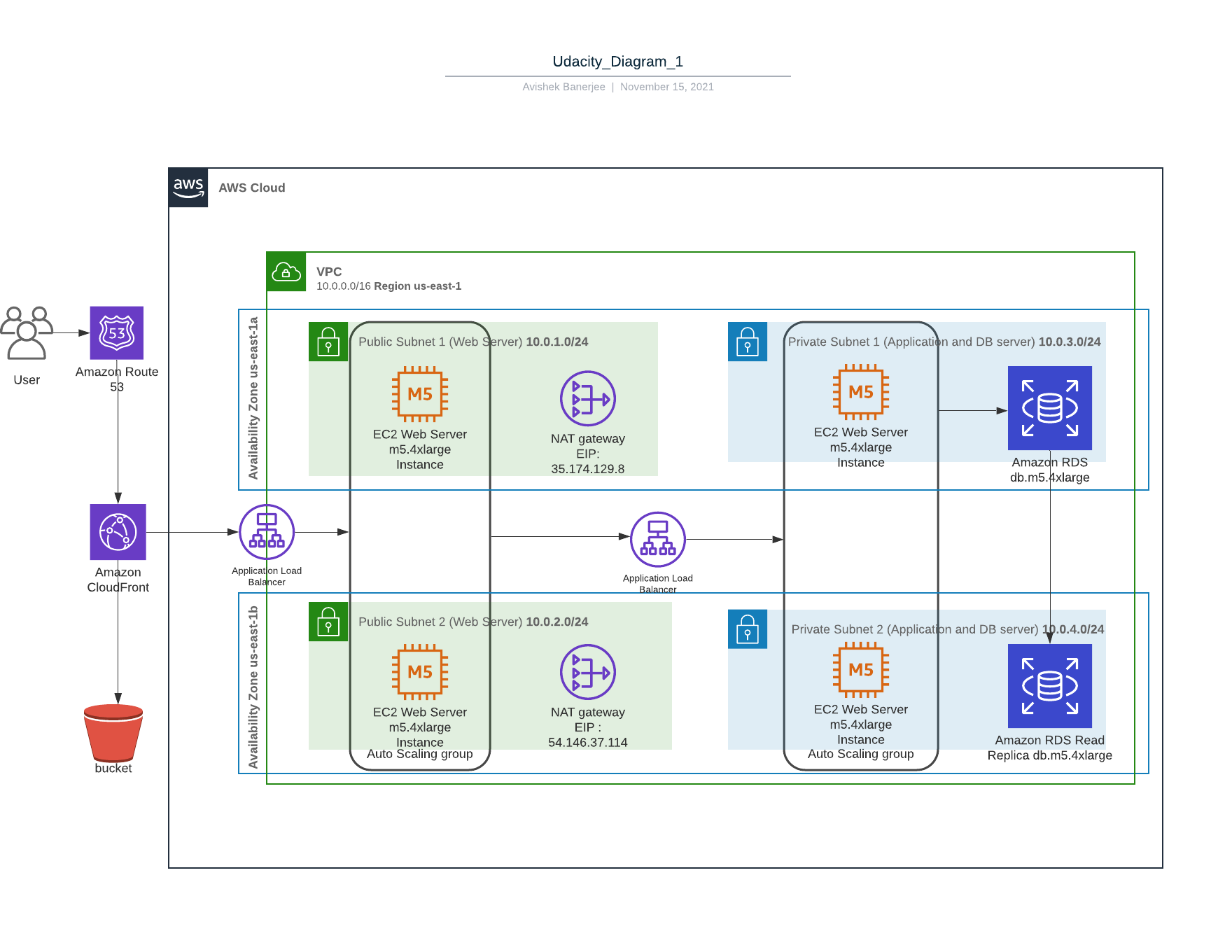Image resolution: width=1232 pixels, height=952 pixels.
Task: Click the Application Load Balancer icon beside CloudFront
Action: [267, 532]
